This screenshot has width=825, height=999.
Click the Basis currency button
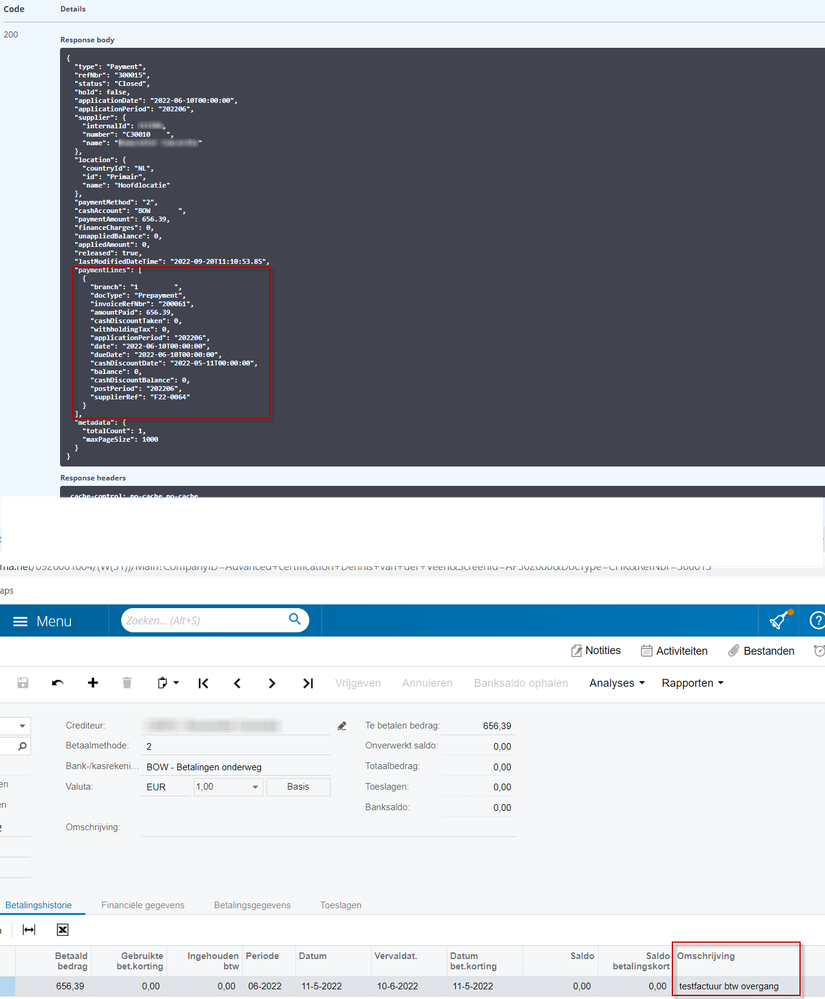(298, 787)
